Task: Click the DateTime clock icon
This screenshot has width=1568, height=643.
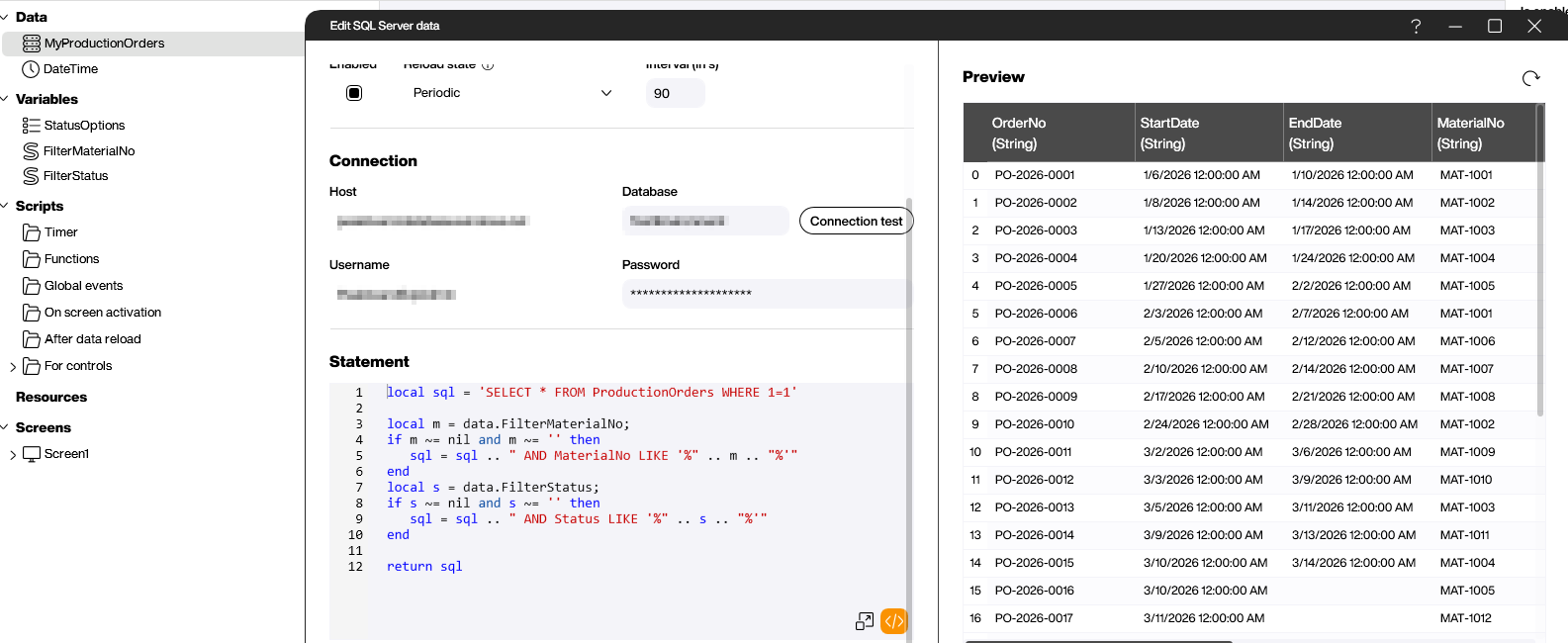Action: click(31, 69)
